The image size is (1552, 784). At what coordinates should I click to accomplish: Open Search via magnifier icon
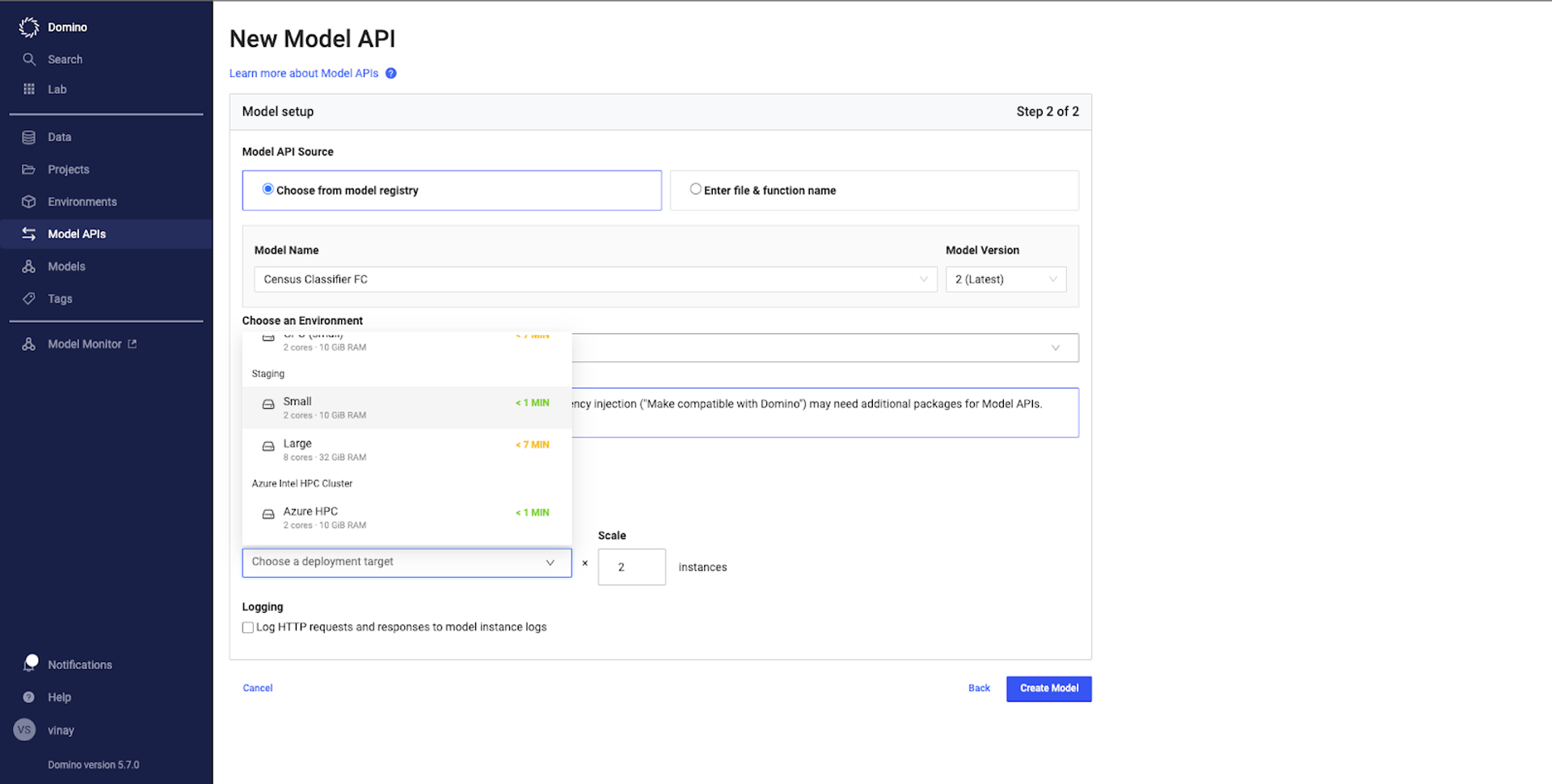pyautogui.click(x=29, y=60)
